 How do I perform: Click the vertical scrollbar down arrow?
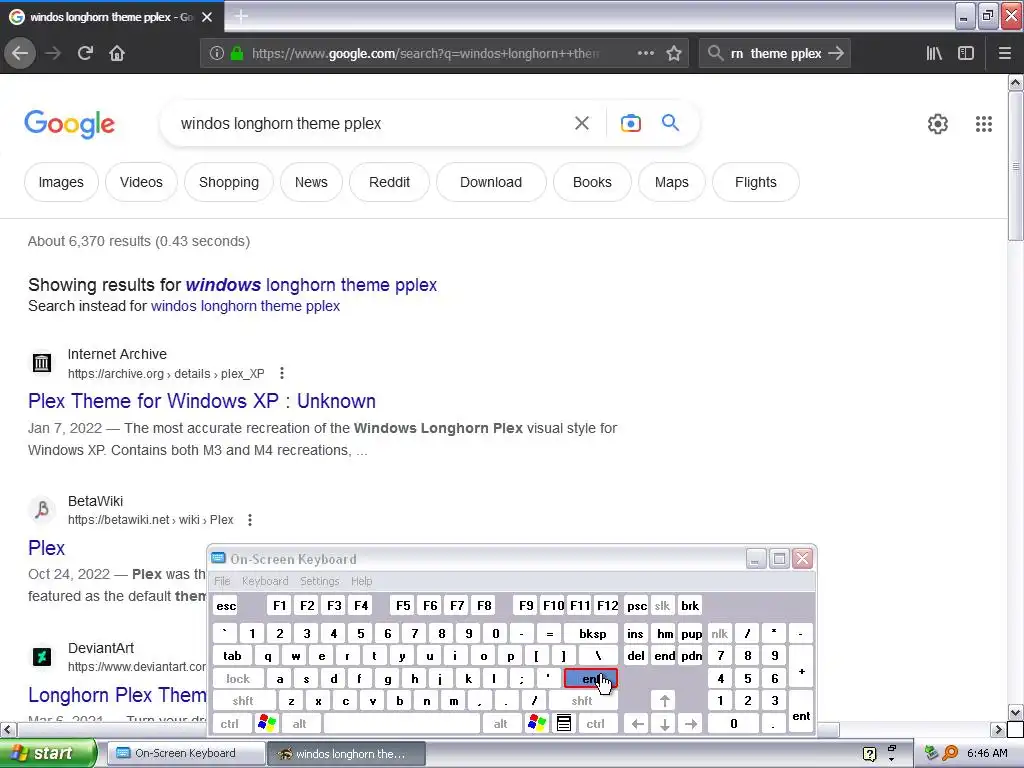pyautogui.click(x=1016, y=712)
